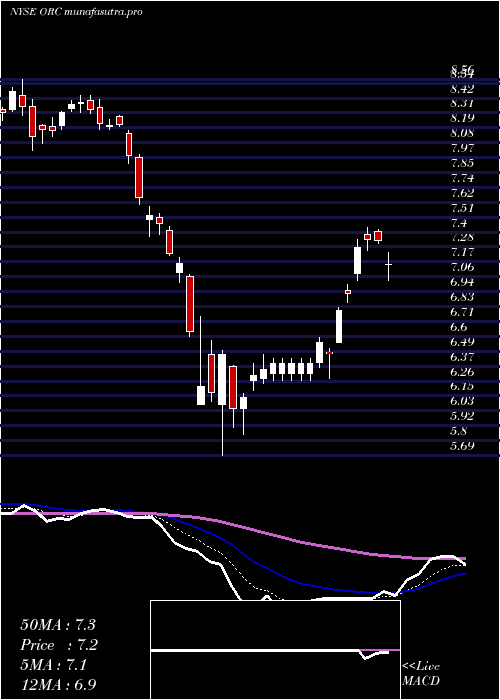Click the tall white candlestick between 6.49 and 6.71
The image size is (500, 700).
(339, 326)
